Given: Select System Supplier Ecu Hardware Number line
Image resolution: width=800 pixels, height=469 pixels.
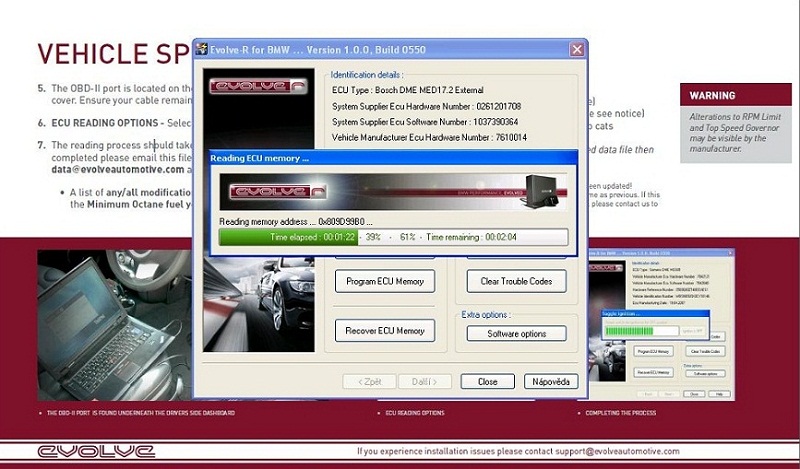Looking at the screenshot, I should (x=427, y=107).
